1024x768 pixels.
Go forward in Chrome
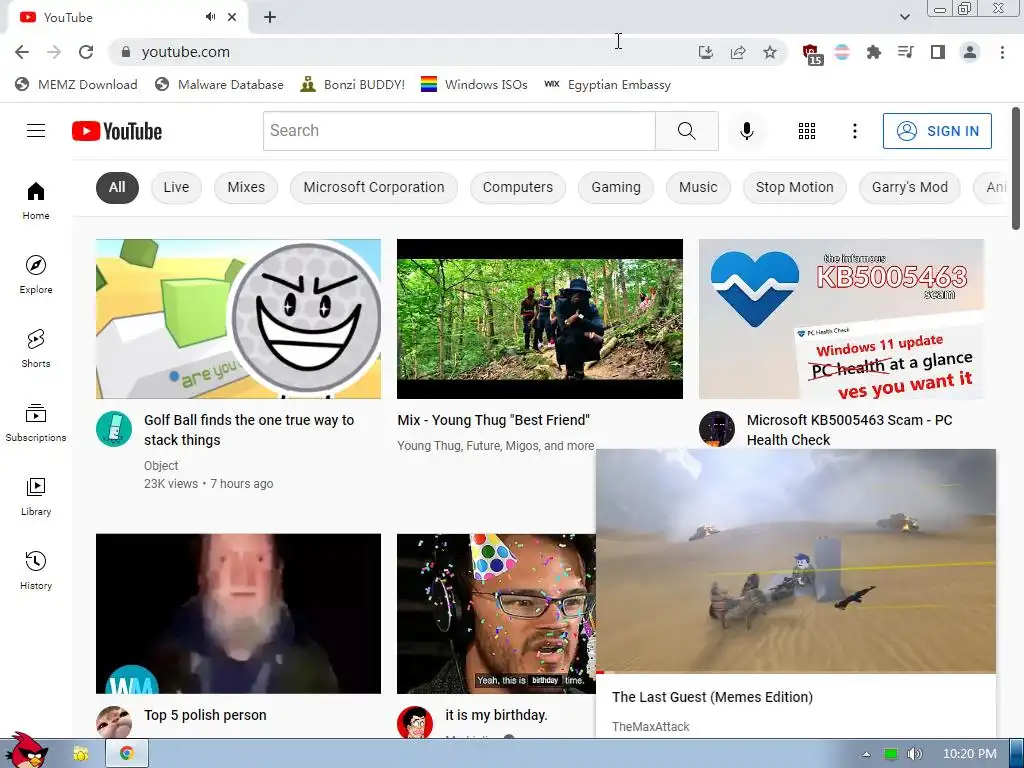[x=54, y=52]
